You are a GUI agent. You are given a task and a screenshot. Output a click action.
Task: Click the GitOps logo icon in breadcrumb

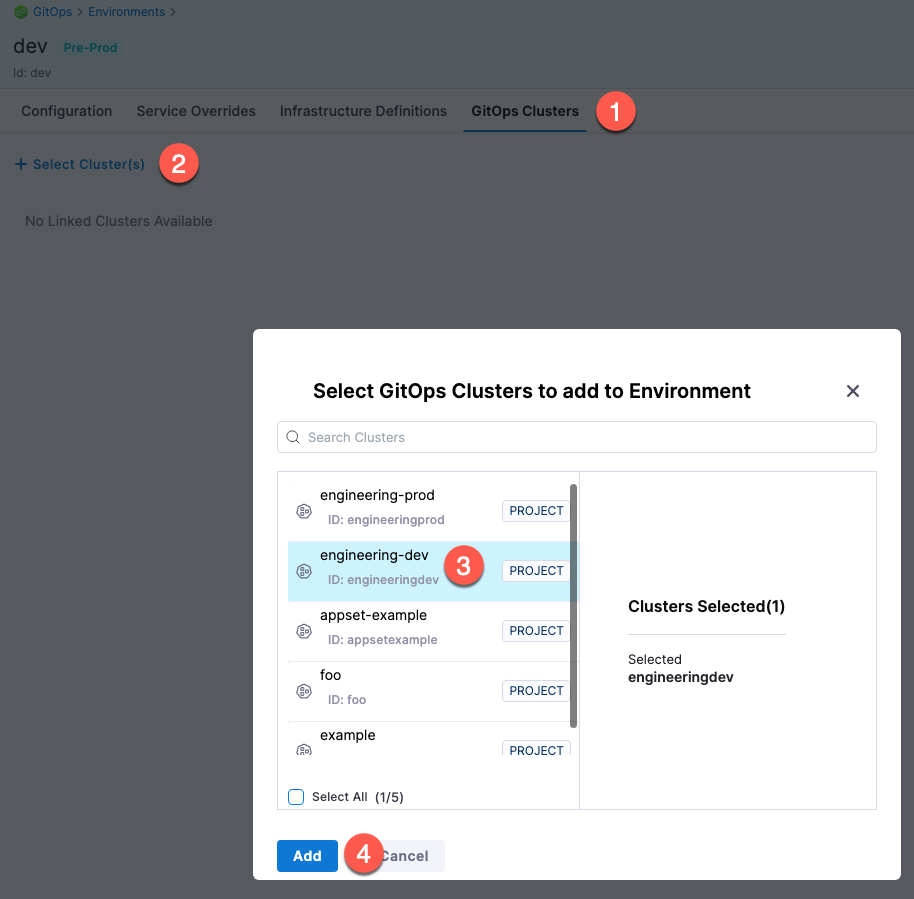(20, 12)
